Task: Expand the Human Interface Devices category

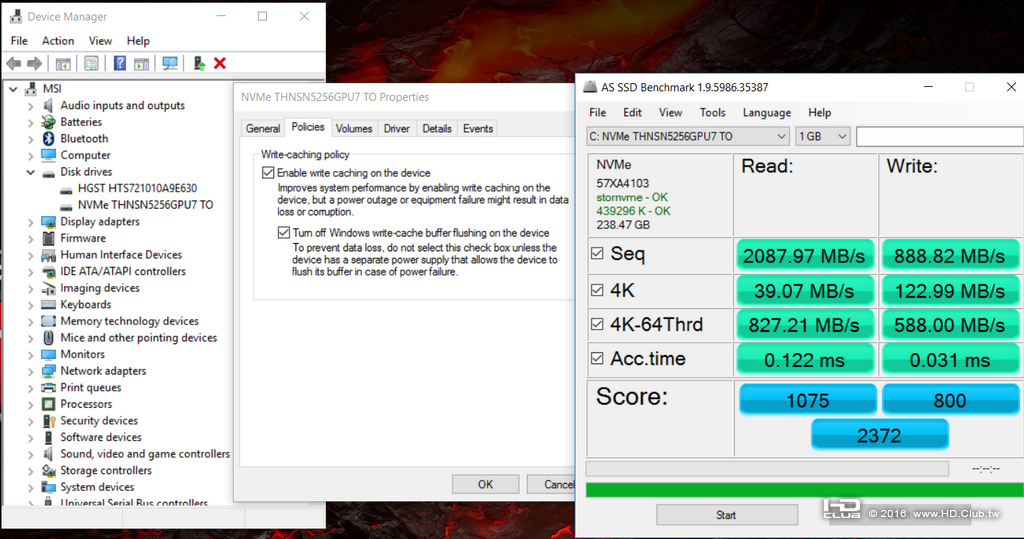Action: pos(30,255)
